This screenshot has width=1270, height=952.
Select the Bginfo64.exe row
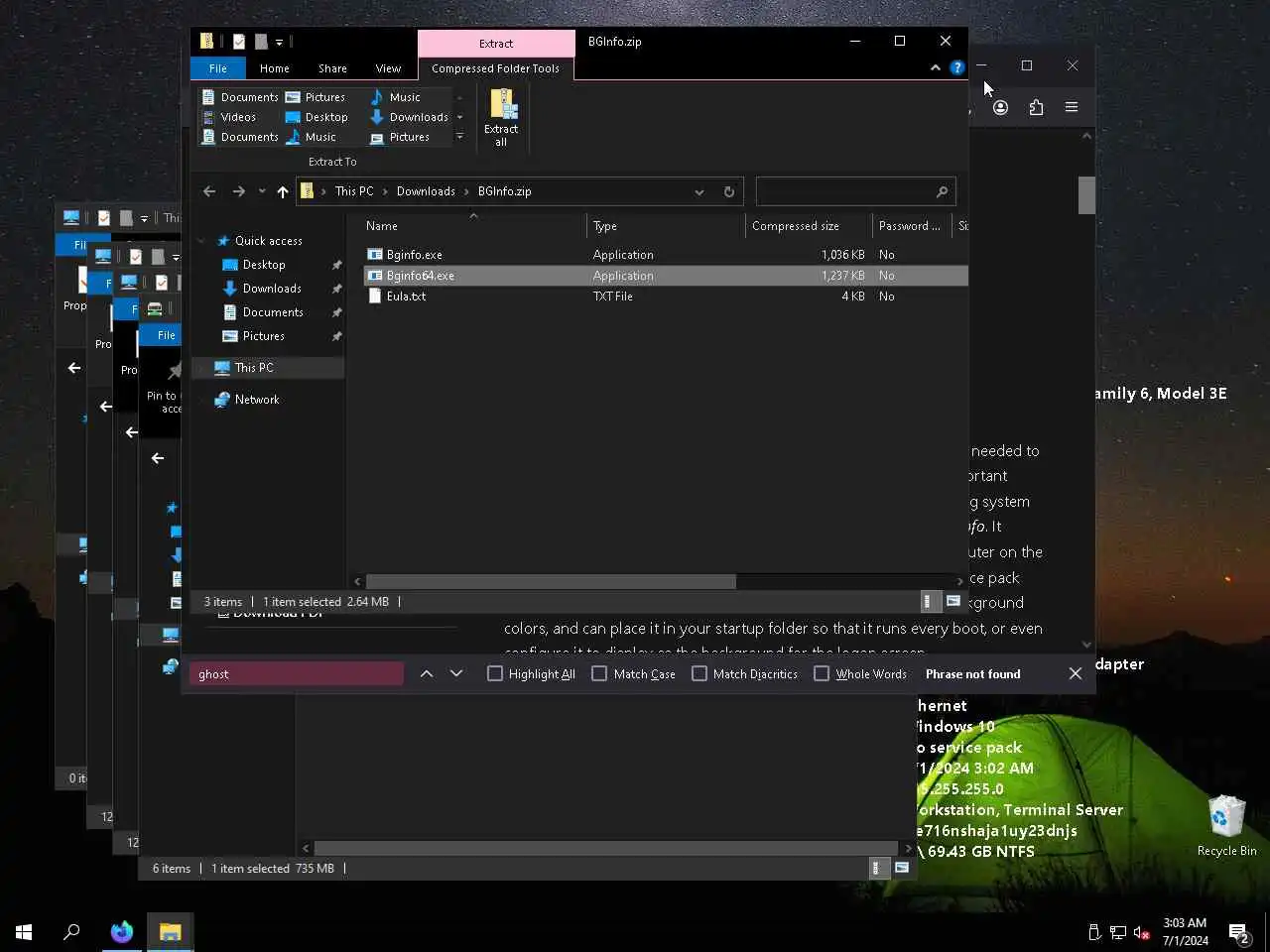pyautogui.click(x=665, y=276)
